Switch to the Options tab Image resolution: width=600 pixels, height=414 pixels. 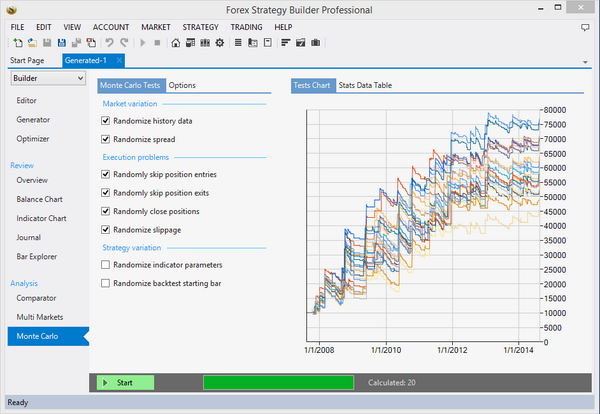(x=182, y=85)
